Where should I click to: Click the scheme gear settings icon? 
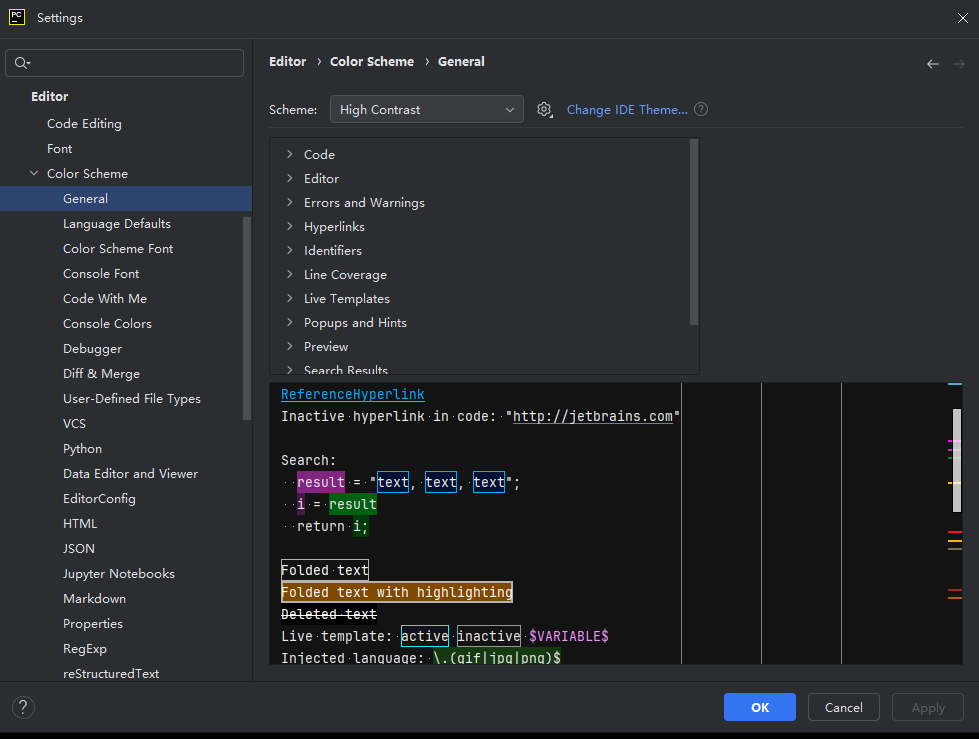pos(544,110)
